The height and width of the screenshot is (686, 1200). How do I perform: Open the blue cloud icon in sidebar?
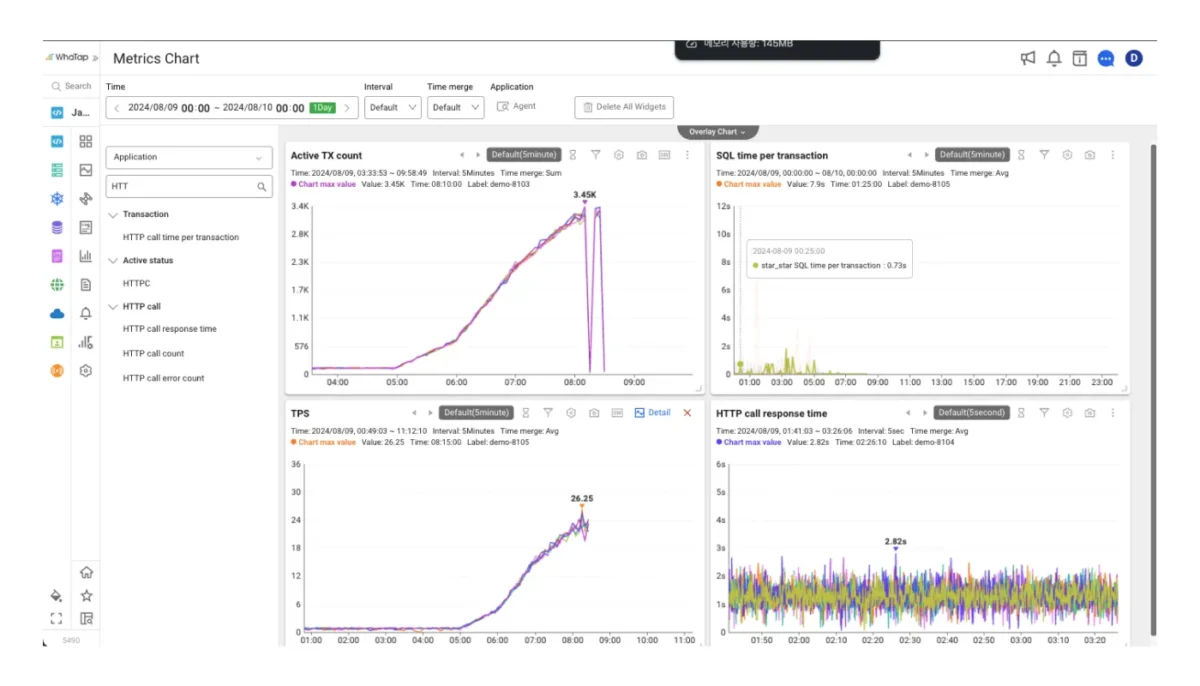[x=57, y=313]
